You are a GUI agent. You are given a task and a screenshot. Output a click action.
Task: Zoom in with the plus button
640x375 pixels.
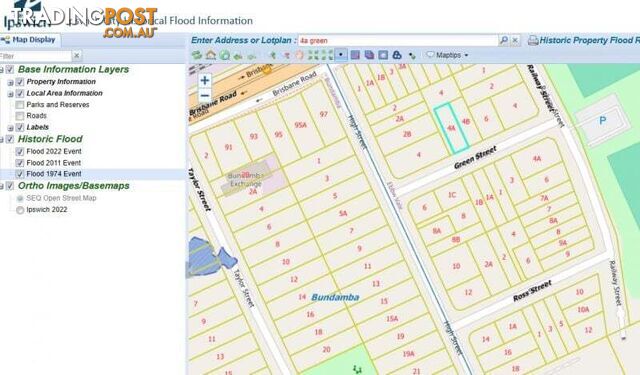(205, 80)
